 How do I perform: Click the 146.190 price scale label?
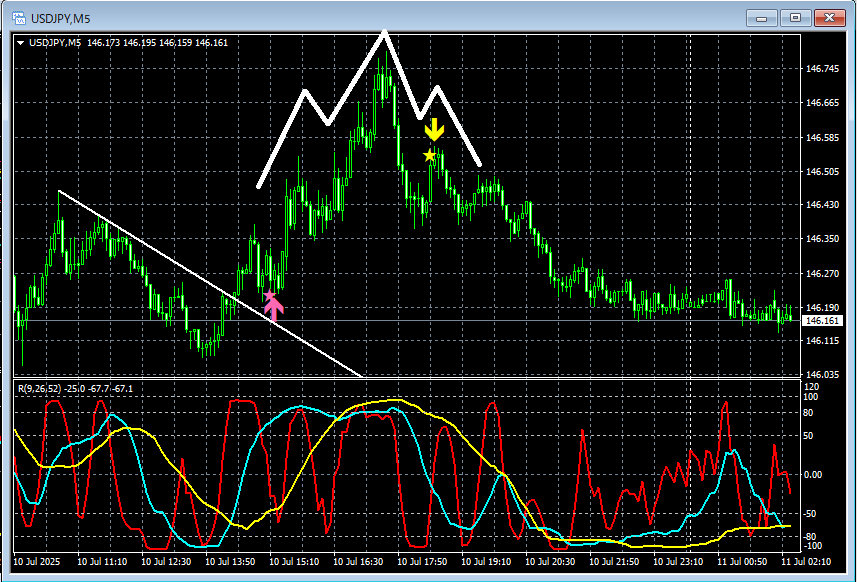(x=822, y=307)
